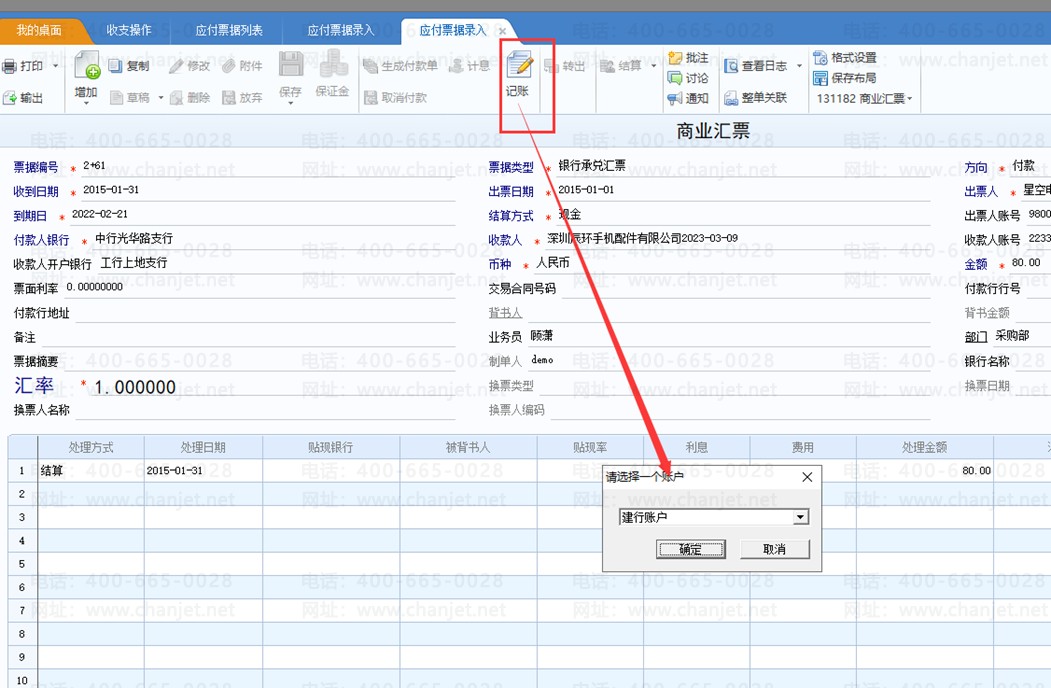
Task: Click the 部门 link label
Action: pos(976,337)
